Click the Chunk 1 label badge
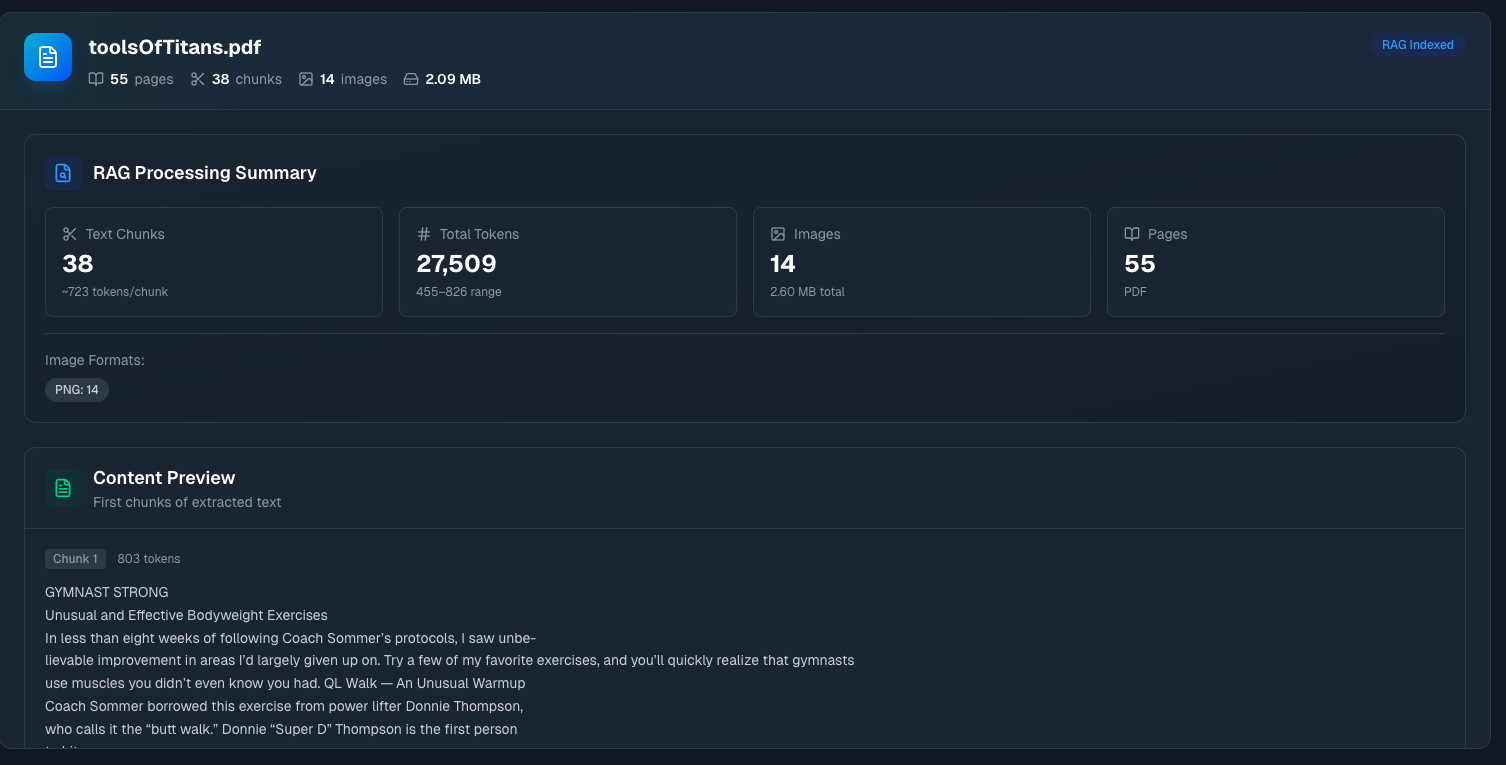This screenshot has width=1506, height=765. [x=75, y=559]
